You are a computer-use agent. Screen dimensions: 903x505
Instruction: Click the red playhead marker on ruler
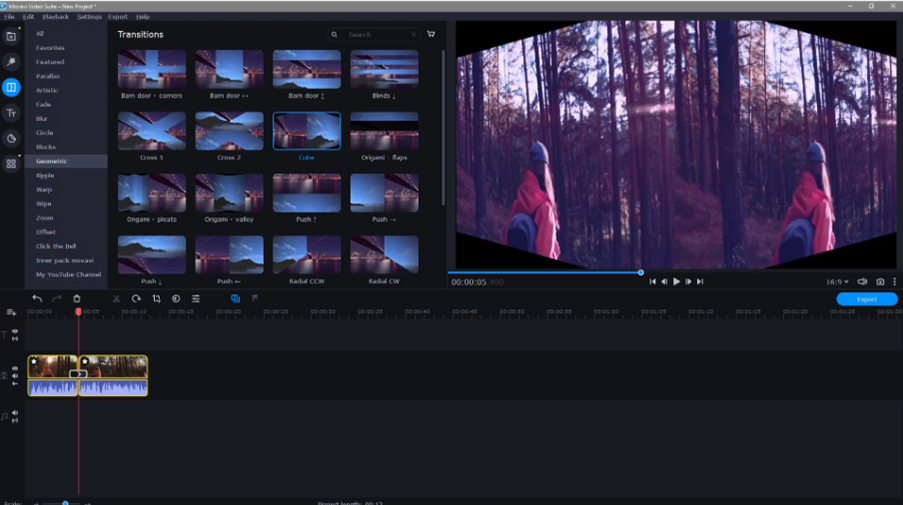pyautogui.click(x=78, y=312)
